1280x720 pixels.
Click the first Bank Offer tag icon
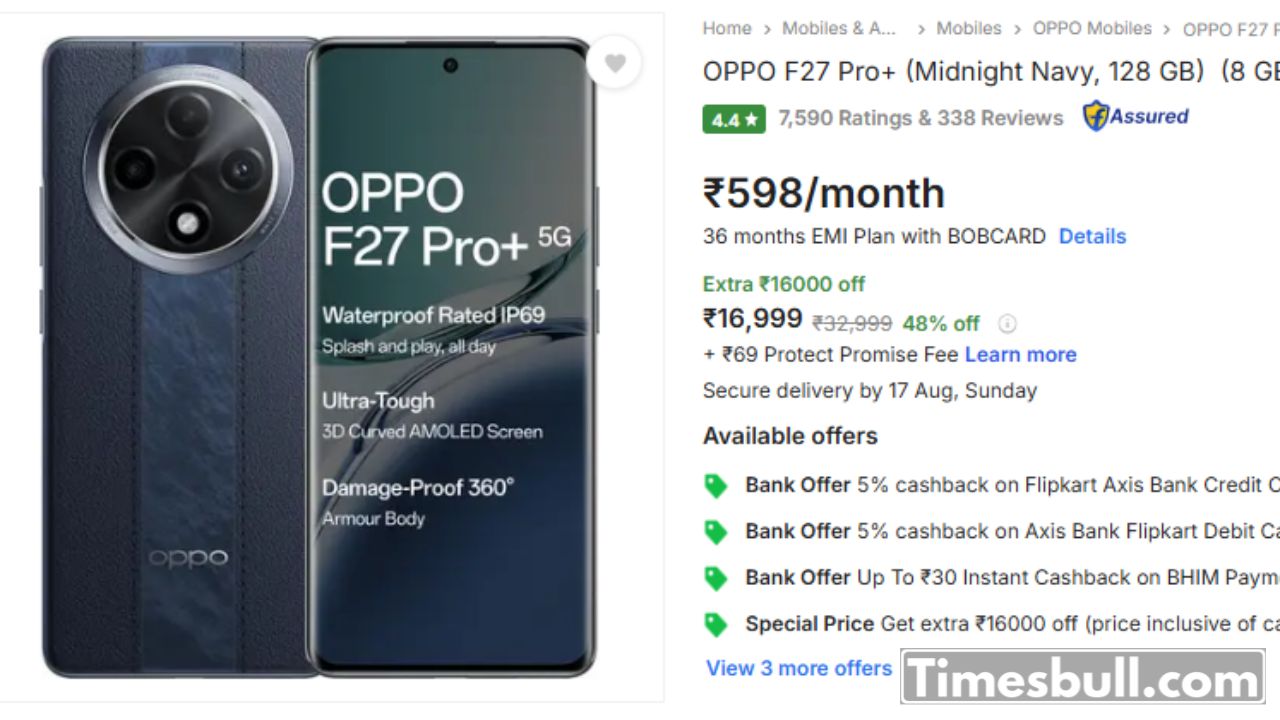716,486
